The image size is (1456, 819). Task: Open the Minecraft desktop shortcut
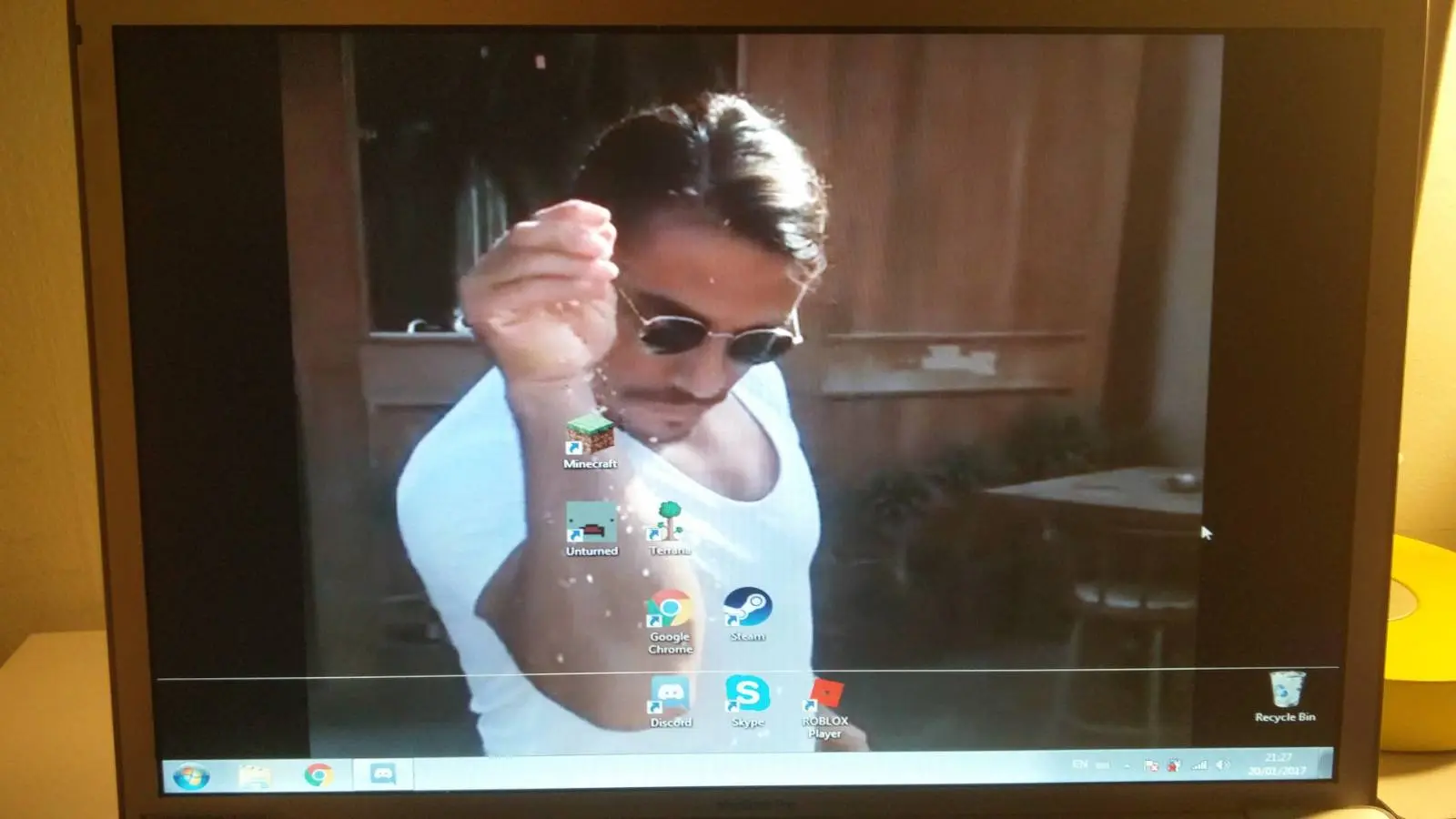pyautogui.click(x=590, y=438)
